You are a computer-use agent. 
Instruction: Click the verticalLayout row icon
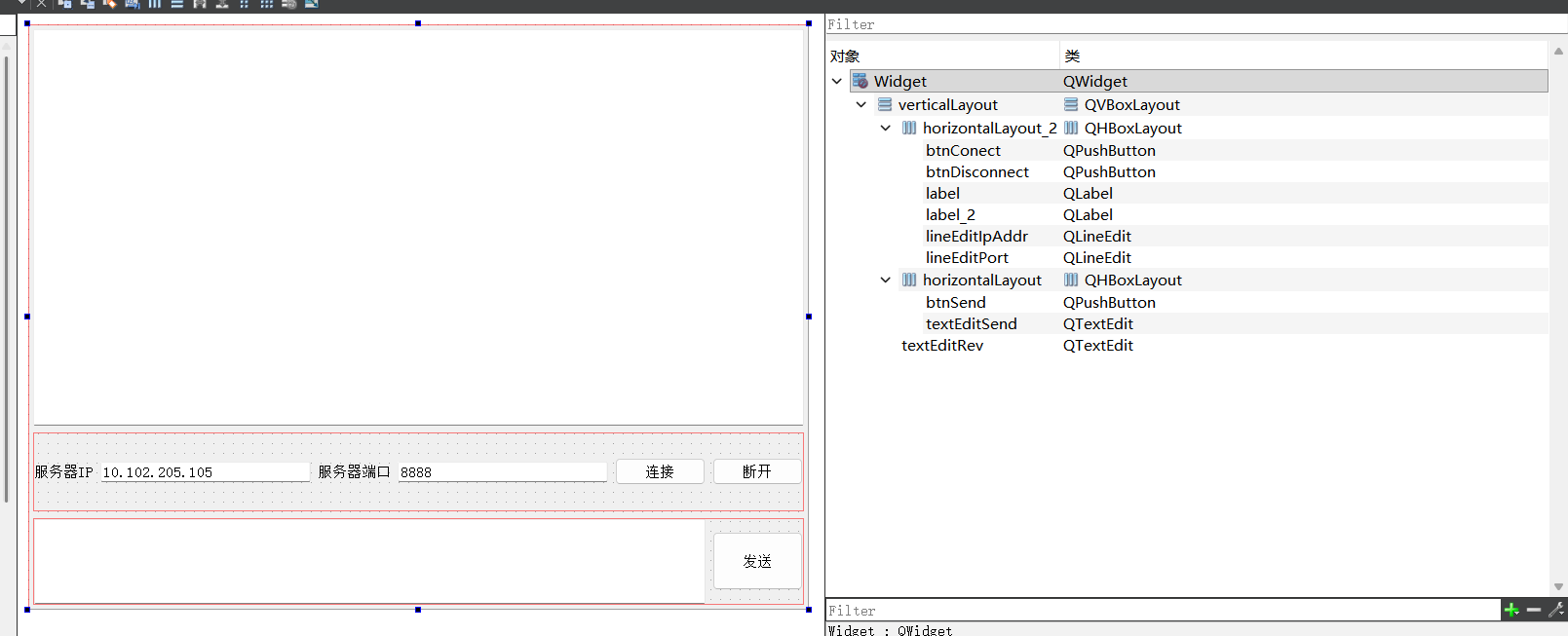(x=885, y=104)
